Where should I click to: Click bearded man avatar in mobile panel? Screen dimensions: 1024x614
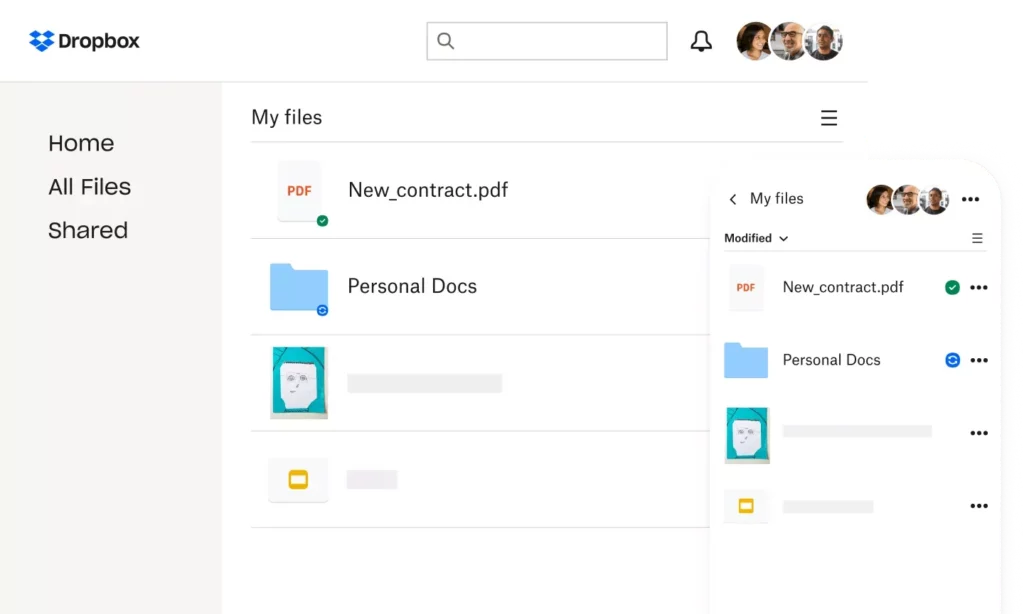(907, 199)
